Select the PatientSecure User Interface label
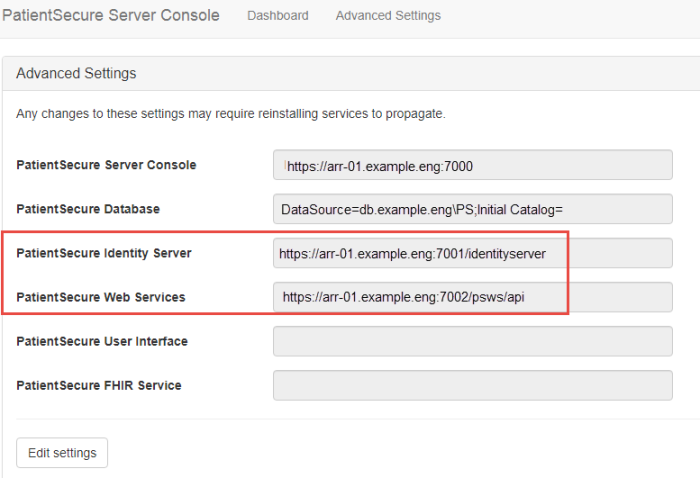This screenshot has width=700, height=478. (x=102, y=341)
